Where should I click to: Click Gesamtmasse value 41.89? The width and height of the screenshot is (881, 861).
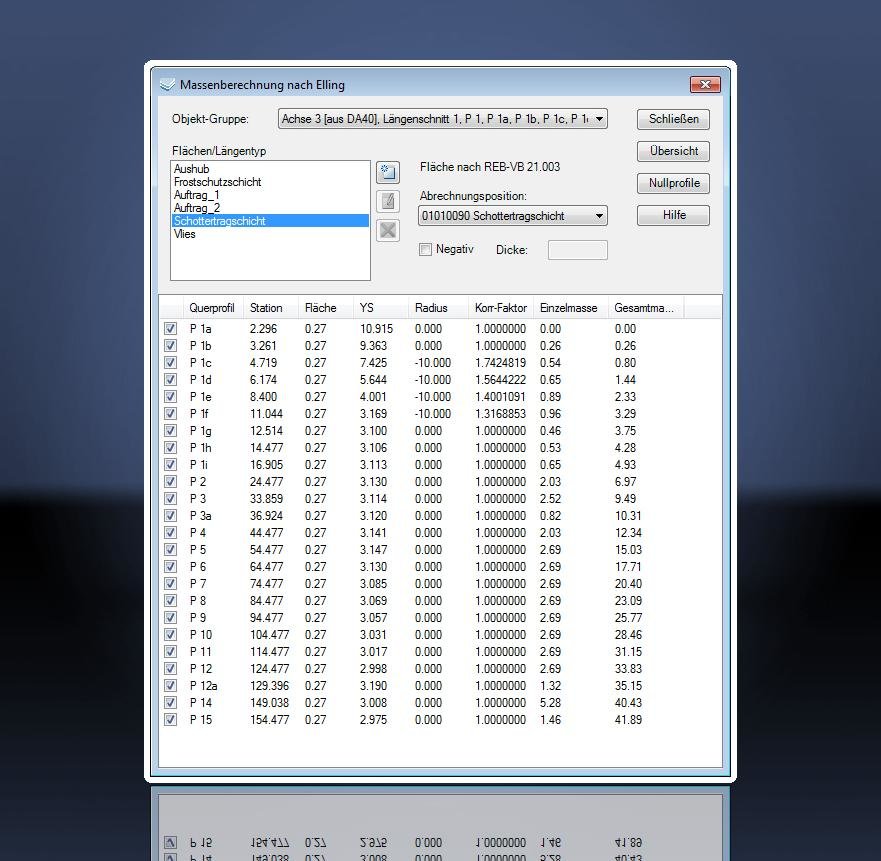pyautogui.click(x=628, y=719)
